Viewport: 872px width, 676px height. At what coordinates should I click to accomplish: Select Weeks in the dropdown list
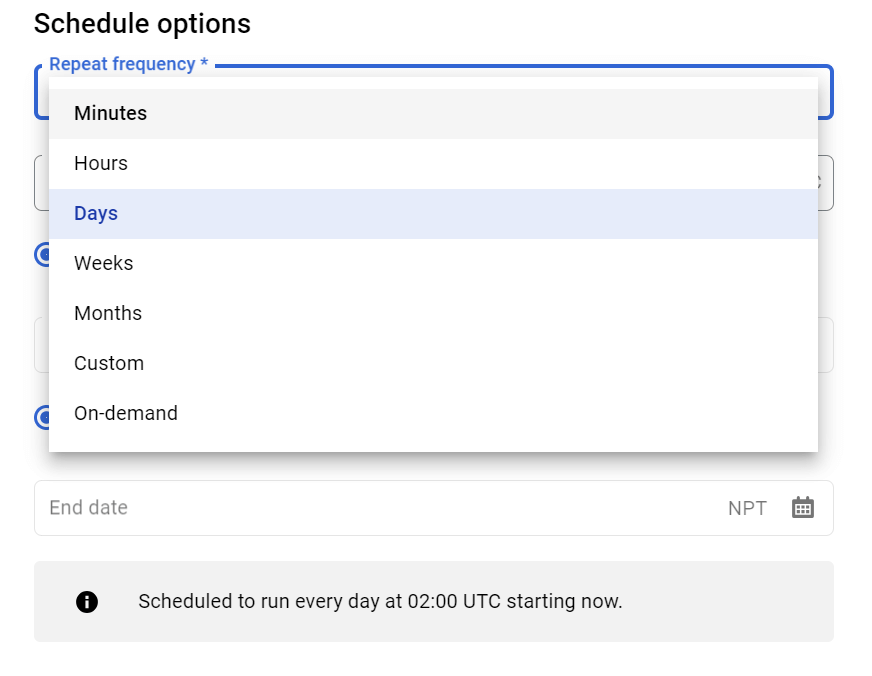tap(433, 264)
